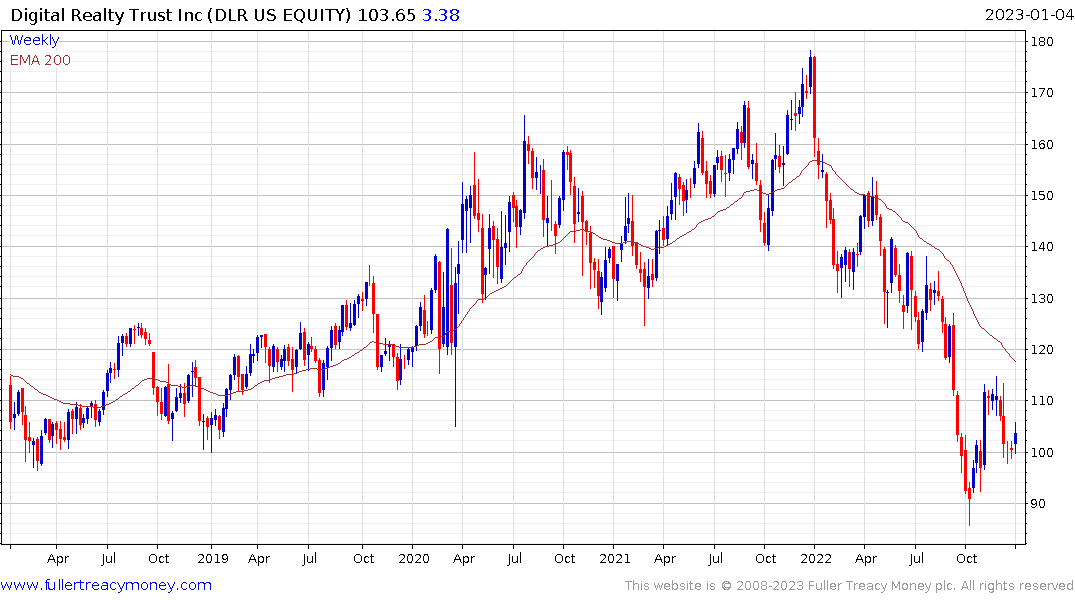Click the 2019 year label on time axis
The width and height of the screenshot is (1075, 600).
click(213, 558)
